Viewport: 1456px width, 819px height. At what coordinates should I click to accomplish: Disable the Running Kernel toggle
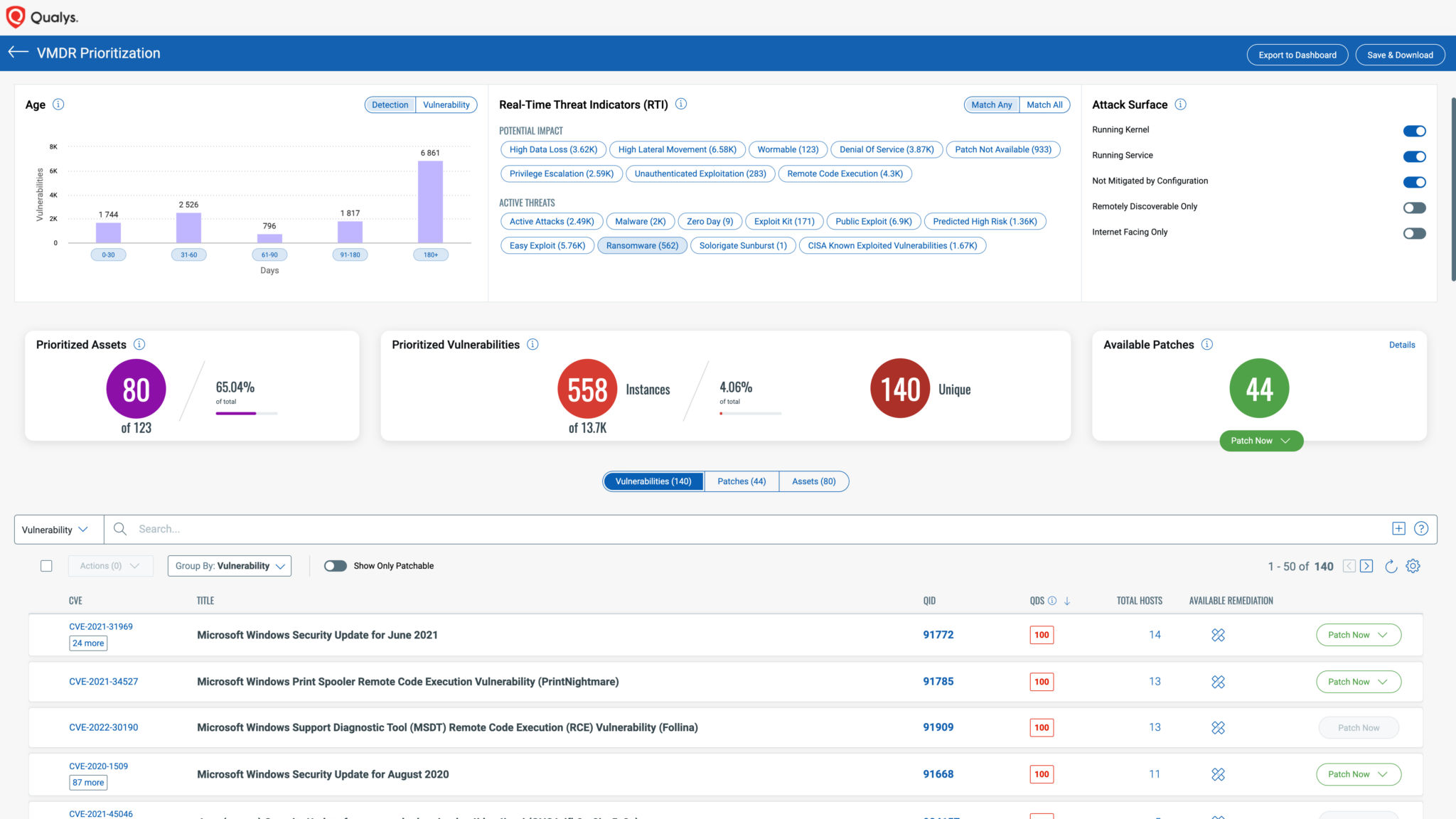1415,131
